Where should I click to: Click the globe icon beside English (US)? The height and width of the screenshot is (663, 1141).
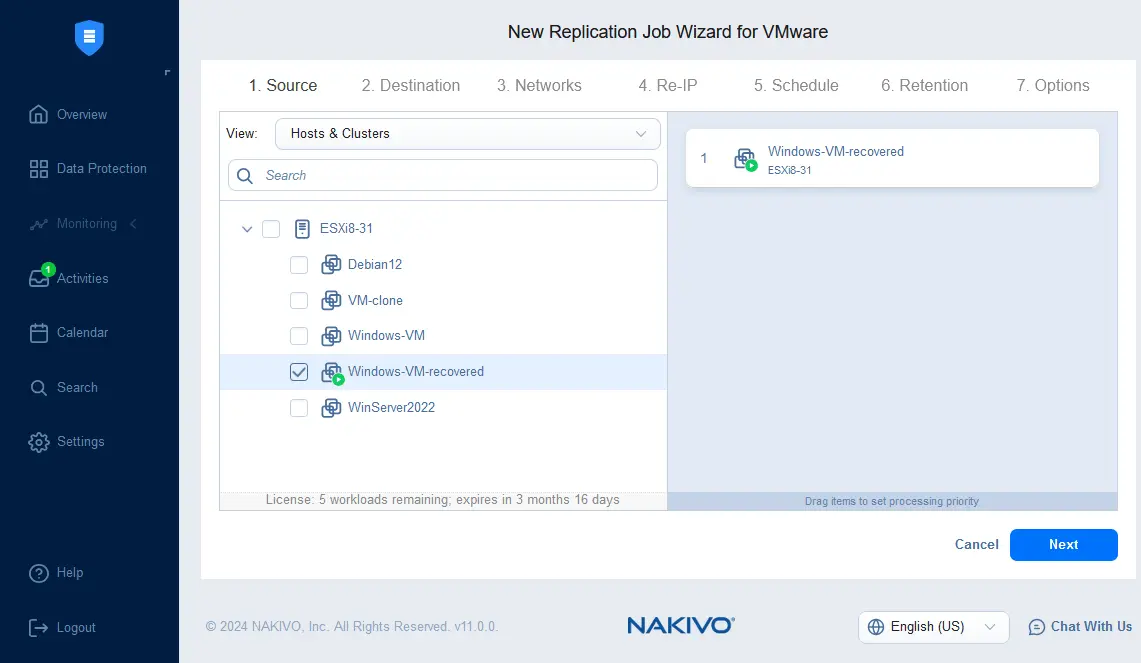pos(876,627)
